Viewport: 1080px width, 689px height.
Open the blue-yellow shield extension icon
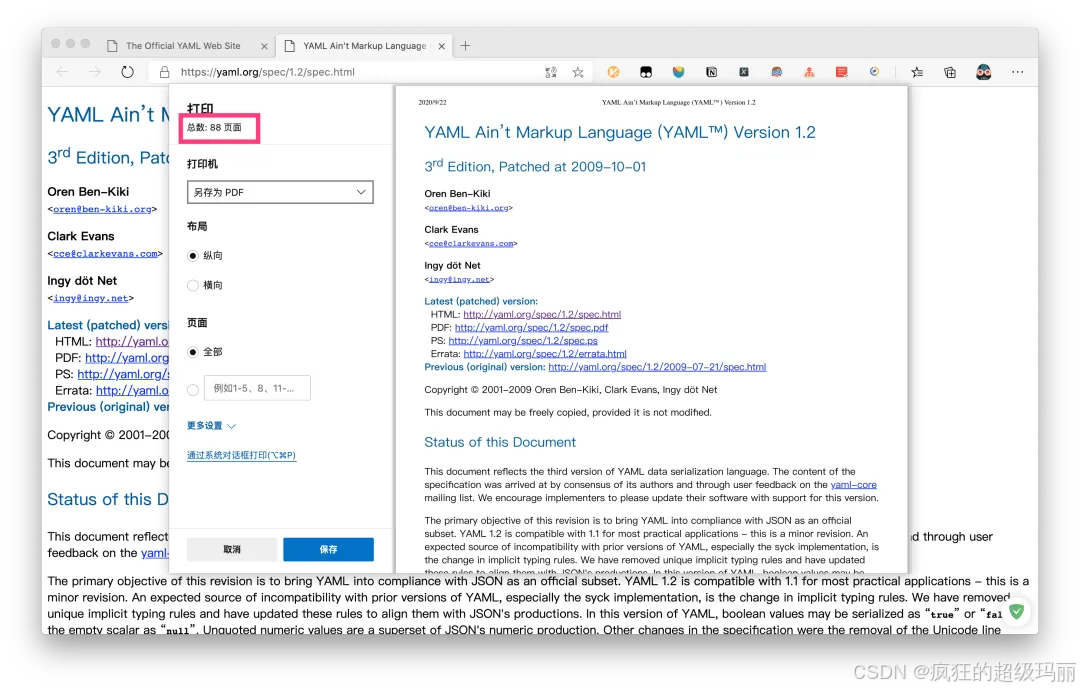(678, 72)
